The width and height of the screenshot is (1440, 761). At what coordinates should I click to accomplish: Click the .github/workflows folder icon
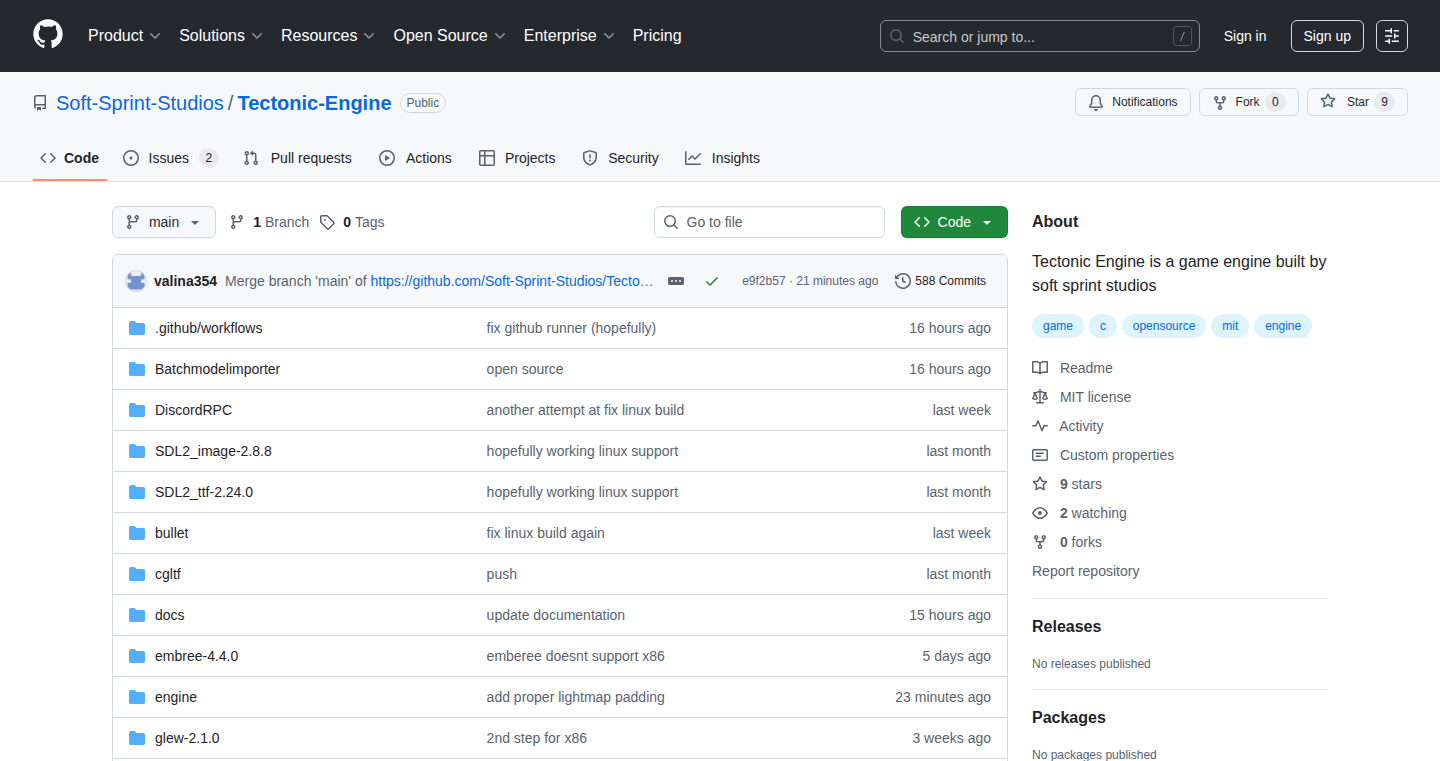(137, 328)
